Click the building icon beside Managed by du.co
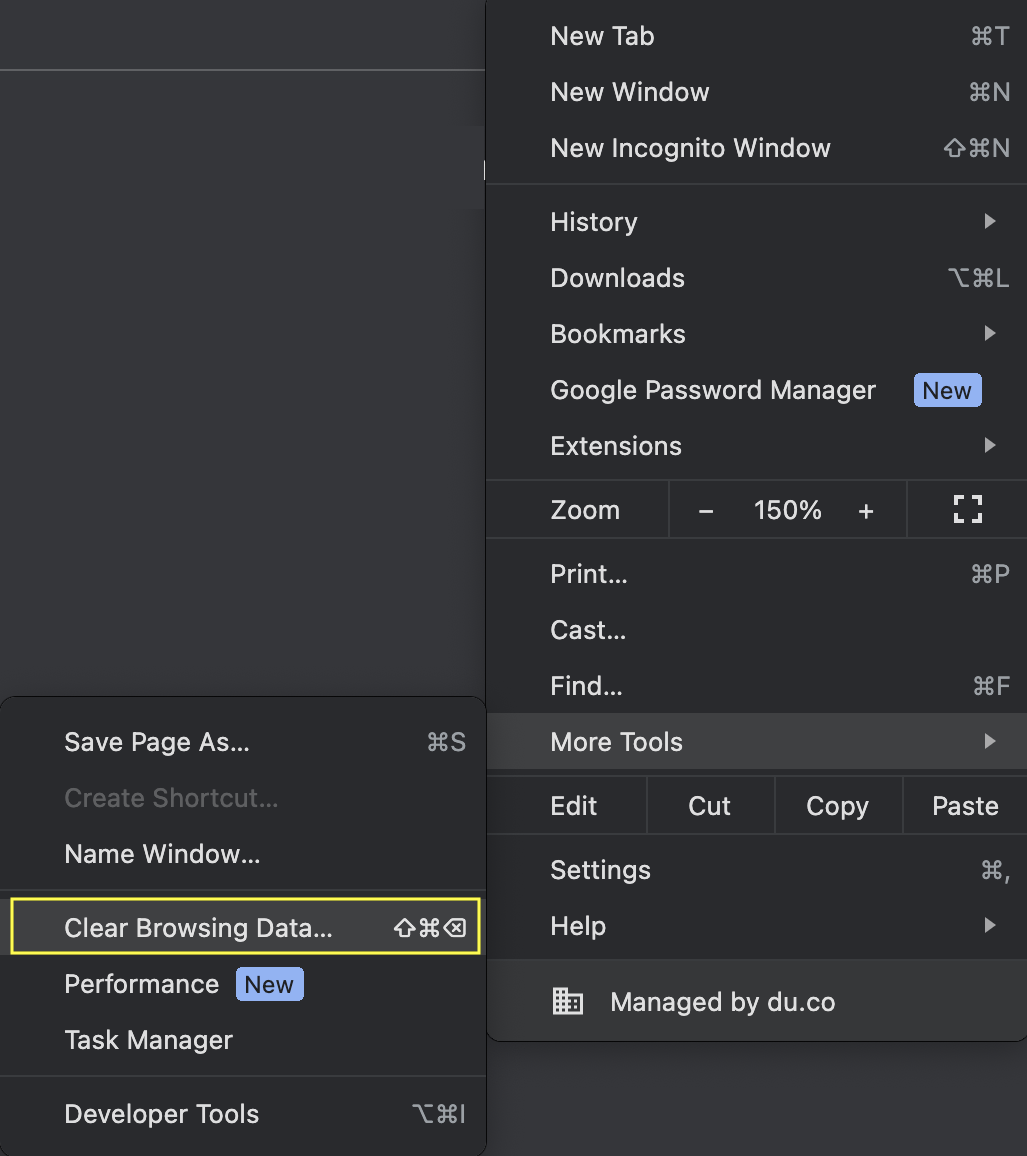 click(x=568, y=1001)
